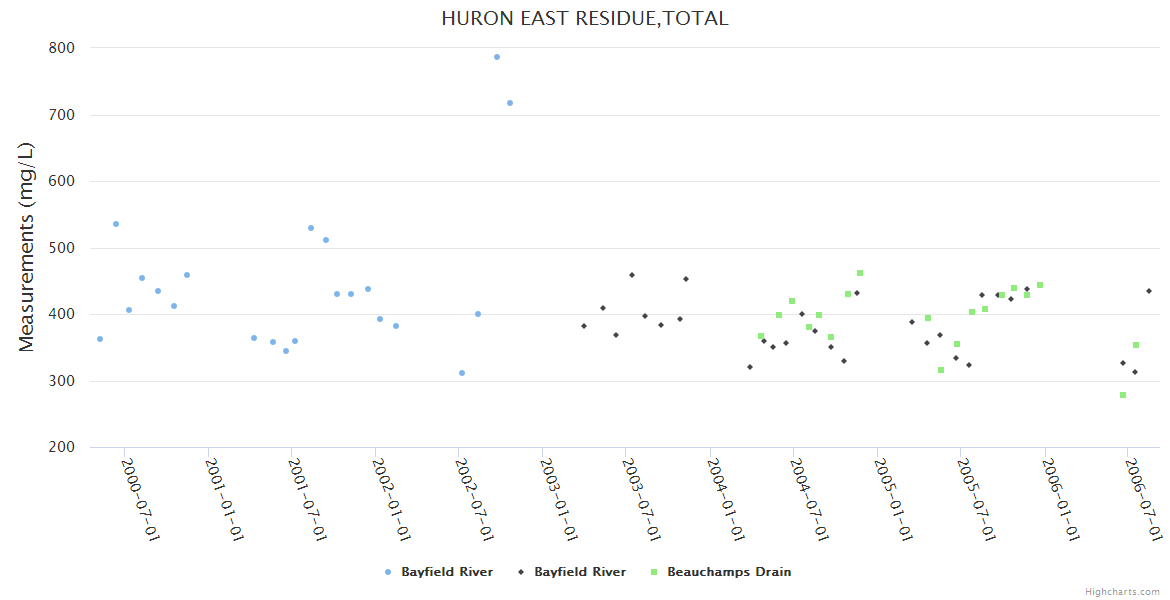
Task: Click the 2006-07-01 x-axis label
Action: [1143, 500]
